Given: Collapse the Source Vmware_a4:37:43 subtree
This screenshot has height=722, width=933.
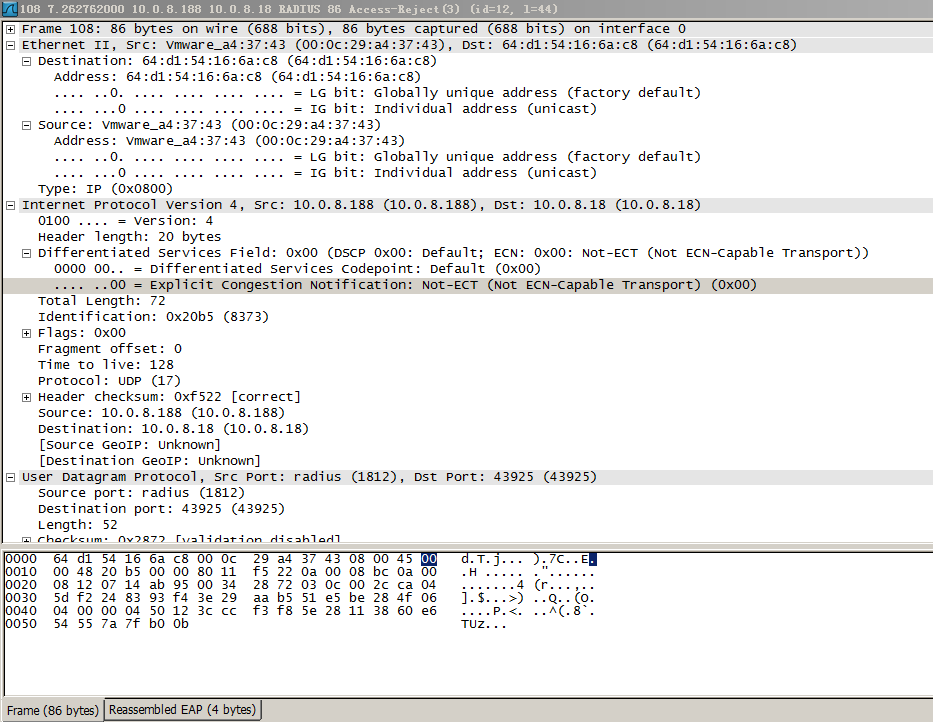Looking at the screenshot, I should coord(26,124).
